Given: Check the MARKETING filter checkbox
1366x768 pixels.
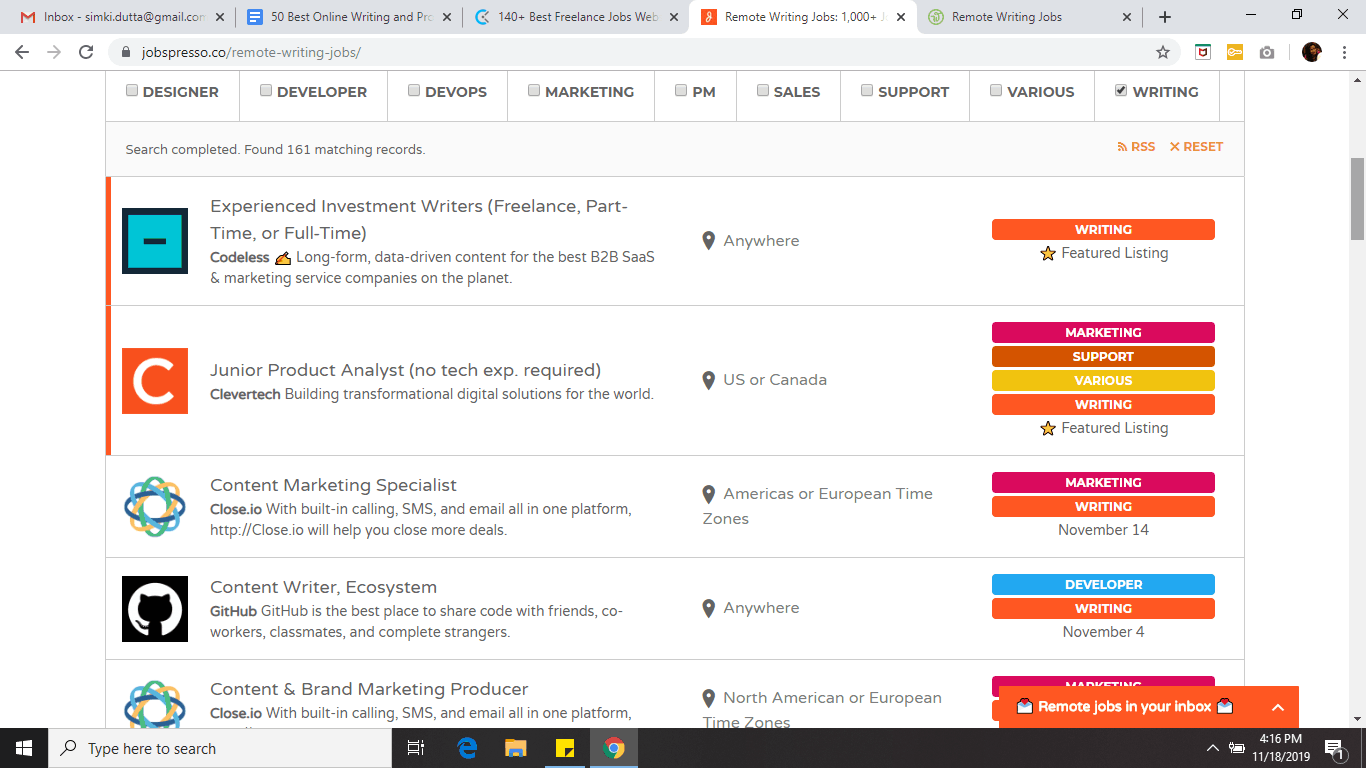Looking at the screenshot, I should pos(534,90).
